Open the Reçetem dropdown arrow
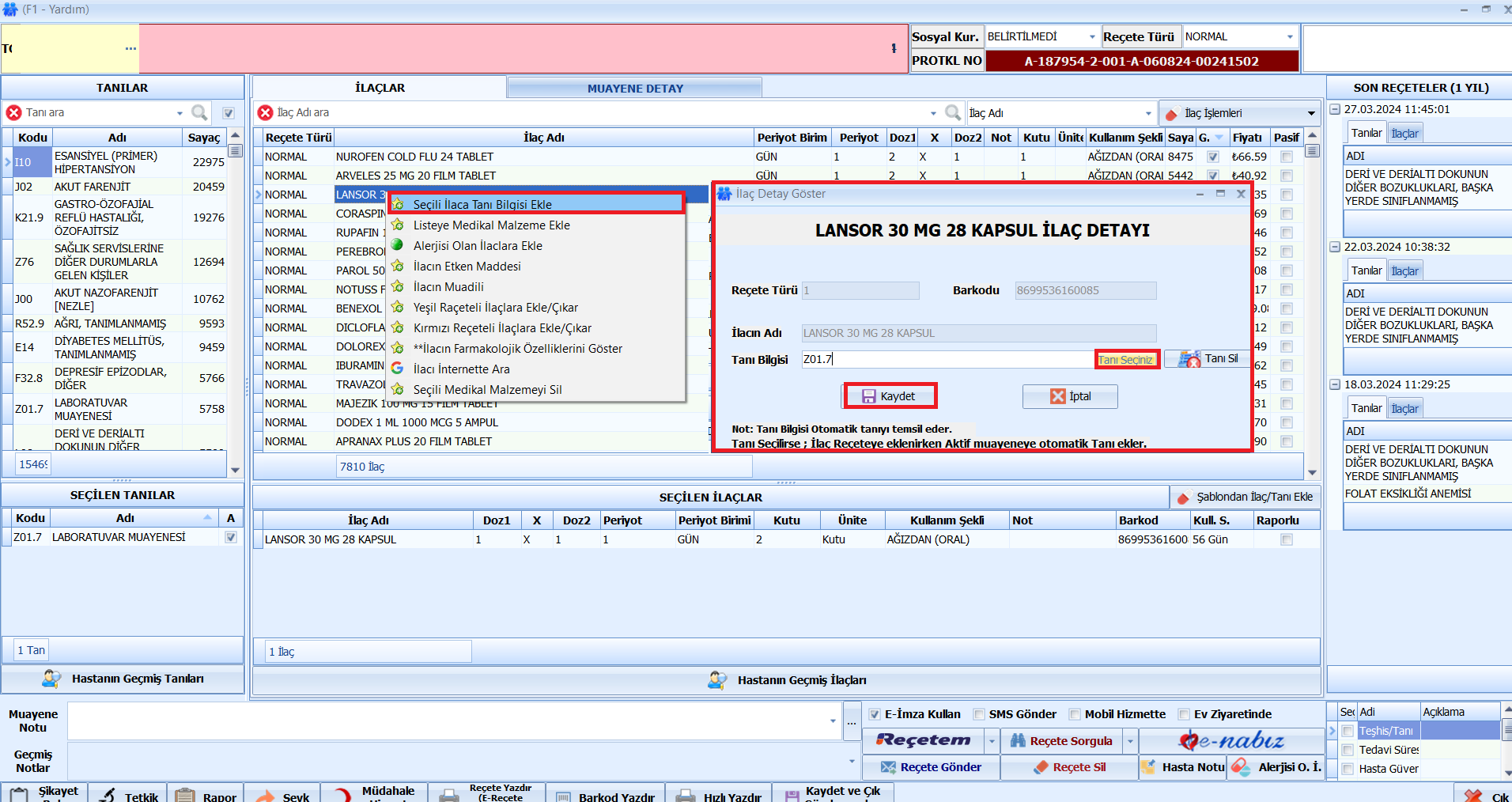Viewport: 1512px width, 802px height. click(992, 741)
